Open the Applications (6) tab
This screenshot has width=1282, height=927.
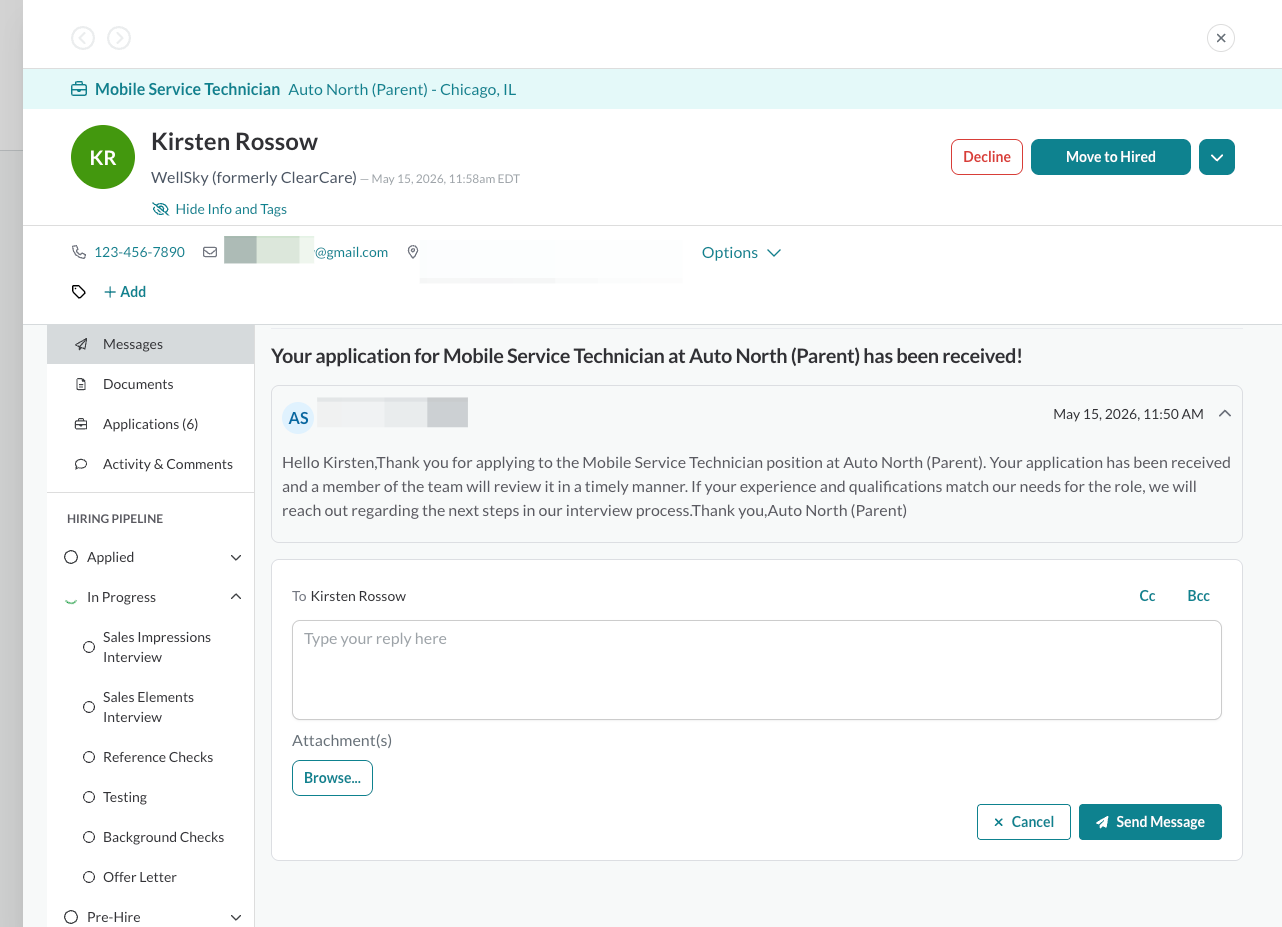click(x=150, y=424)
